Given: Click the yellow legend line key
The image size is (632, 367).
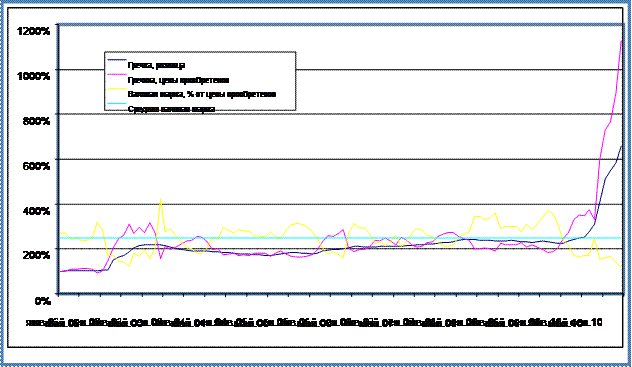Looking at the screenshot, I should point(117,89).
